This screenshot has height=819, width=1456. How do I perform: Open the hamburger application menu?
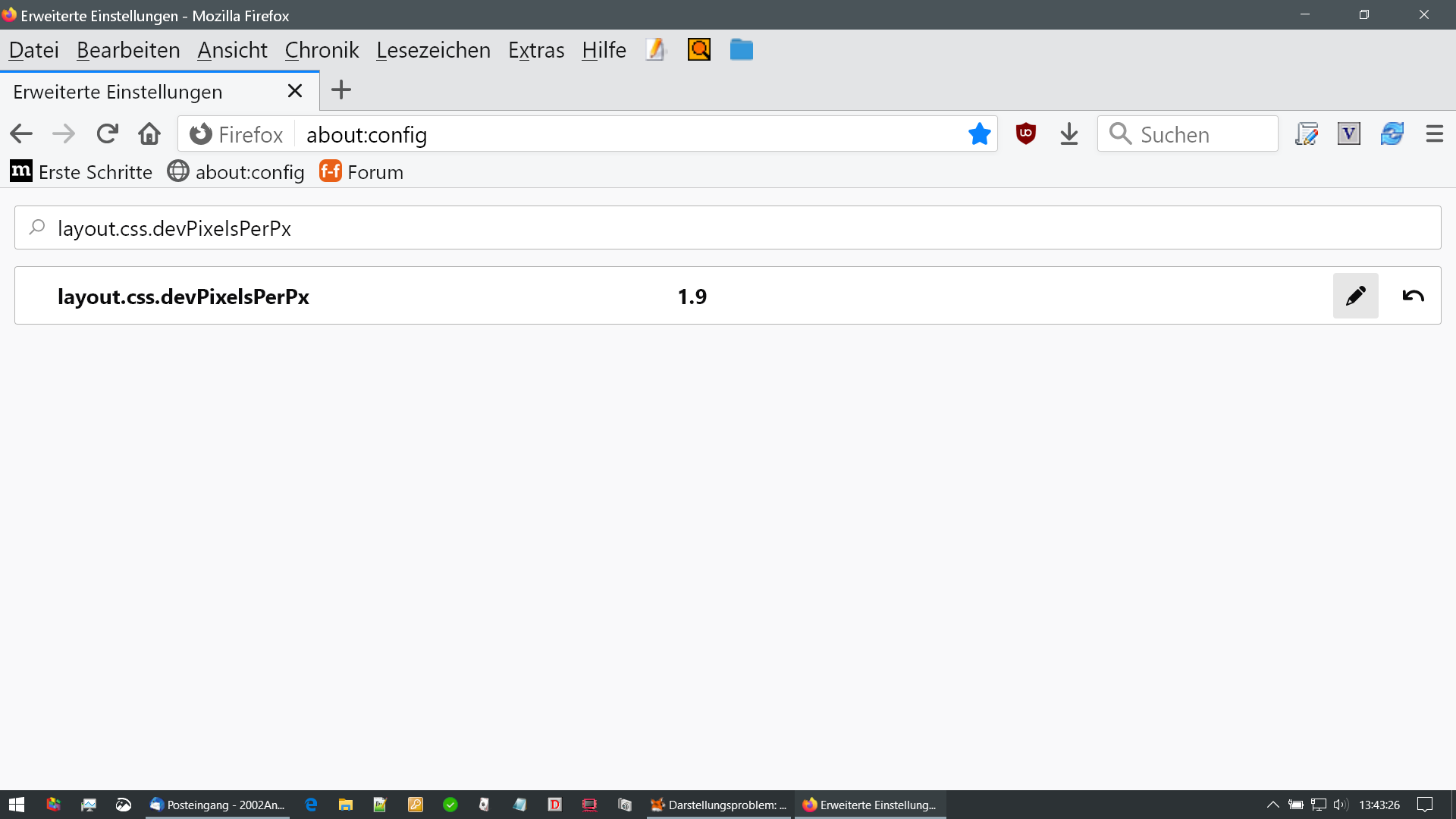(x=1434, y=134)
